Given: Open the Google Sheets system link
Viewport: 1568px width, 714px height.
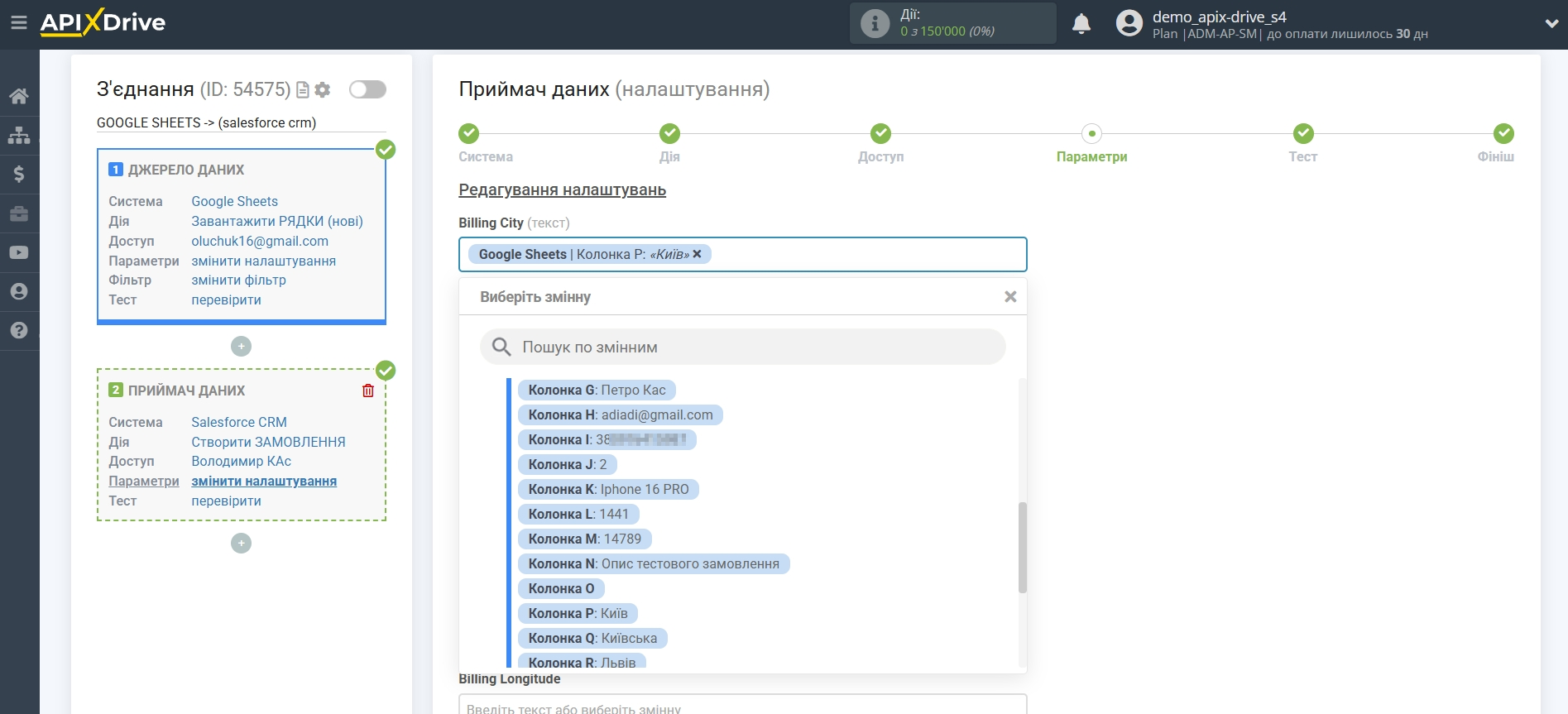Looking at the screenshot, I should pos(234,201).
